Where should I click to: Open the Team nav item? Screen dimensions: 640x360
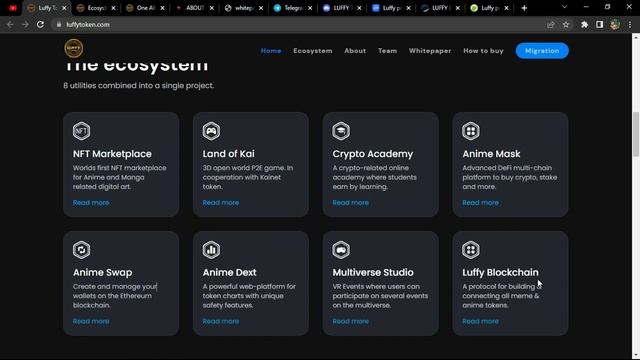pyautogui.click(x=387, y=51)
